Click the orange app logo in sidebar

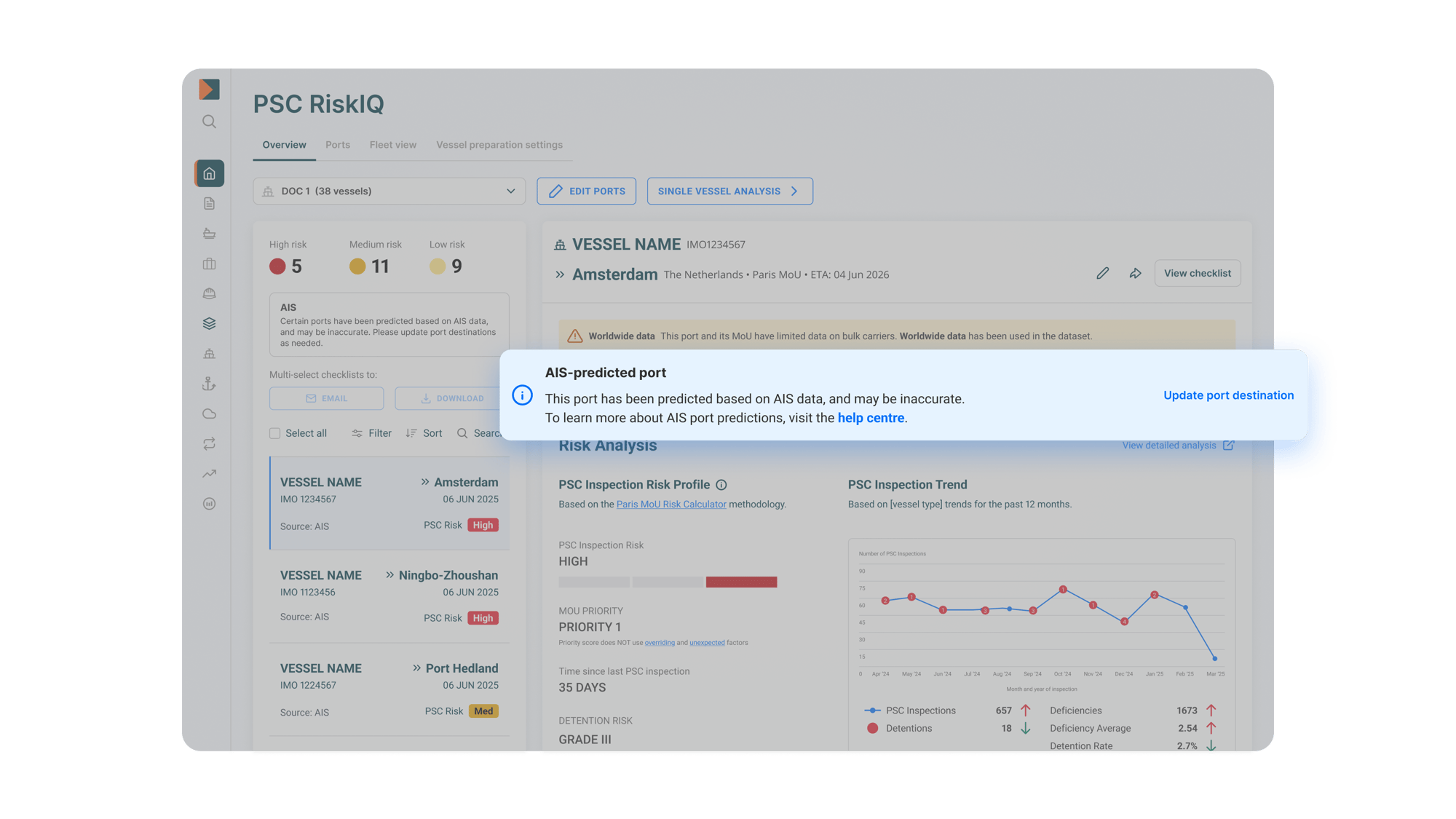click(x=209, y=89)
